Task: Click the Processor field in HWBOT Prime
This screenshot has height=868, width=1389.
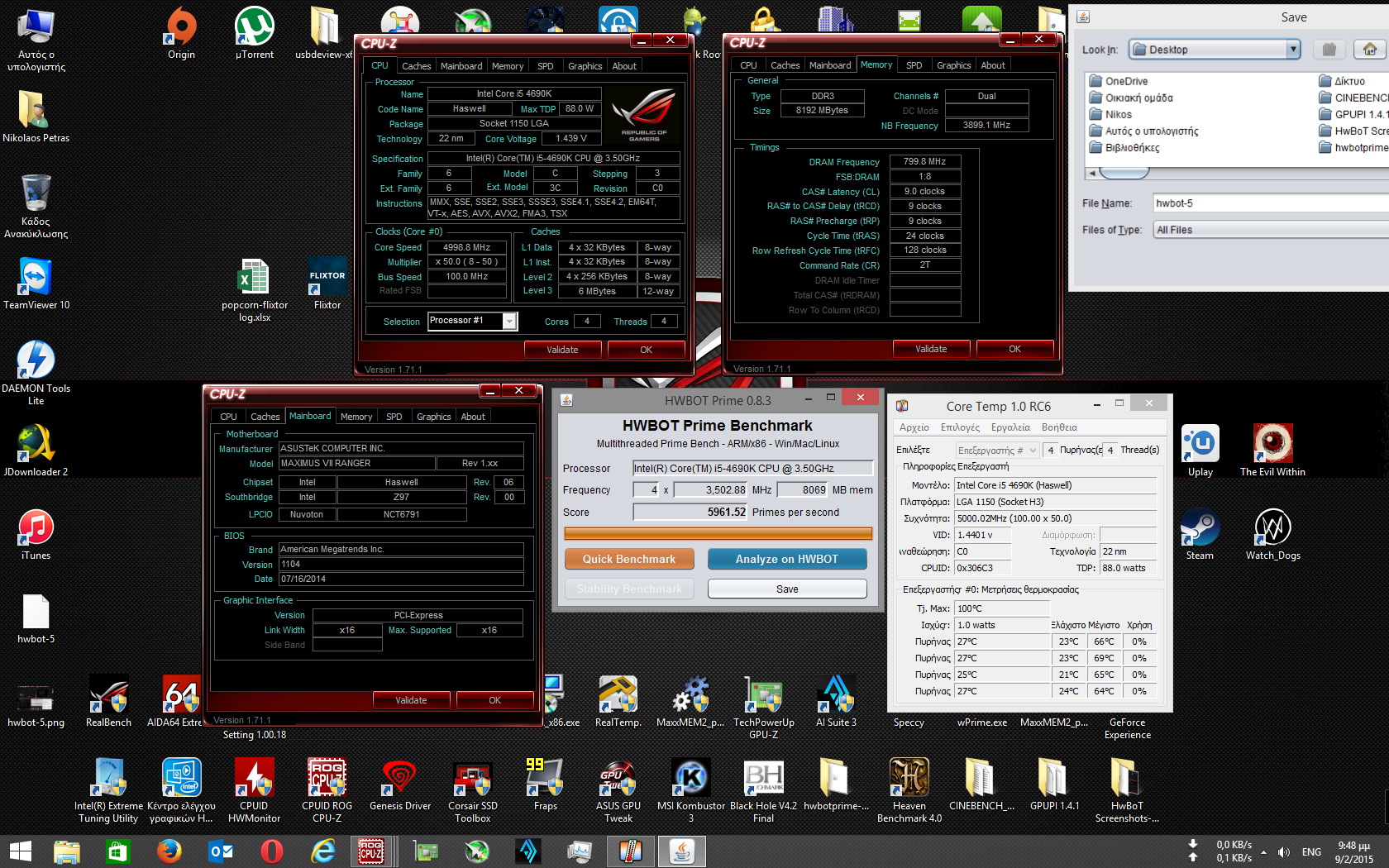Action: pos(752,468)
